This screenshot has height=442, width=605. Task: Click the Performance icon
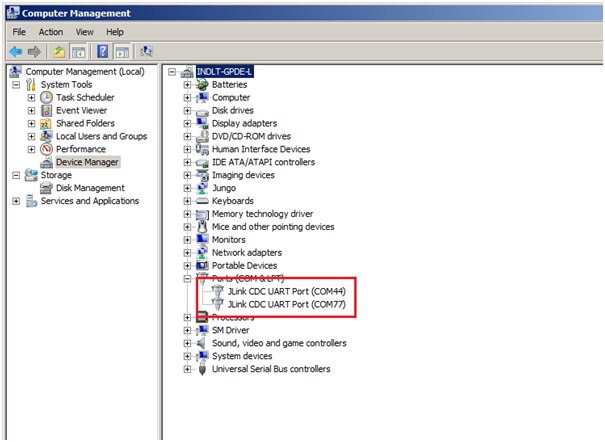pos(46,149)
